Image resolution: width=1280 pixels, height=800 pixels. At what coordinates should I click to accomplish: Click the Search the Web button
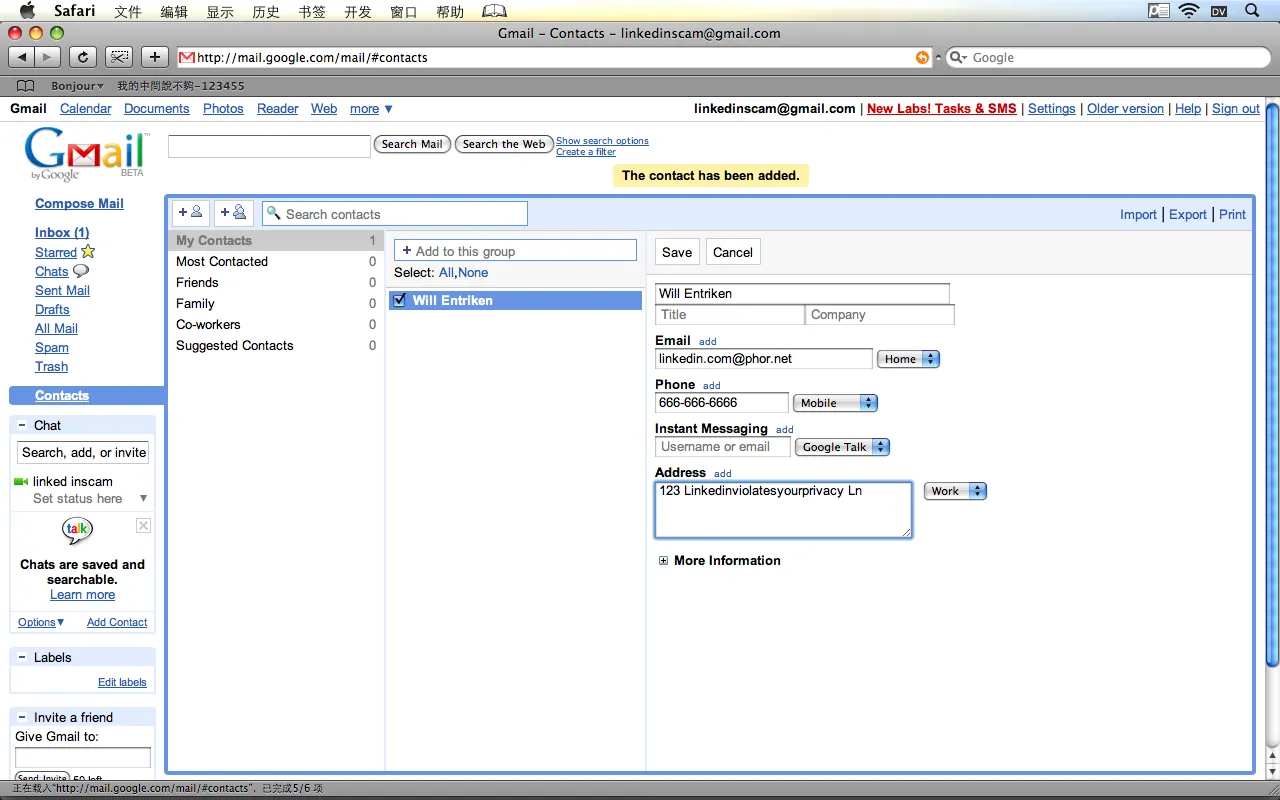504,144
